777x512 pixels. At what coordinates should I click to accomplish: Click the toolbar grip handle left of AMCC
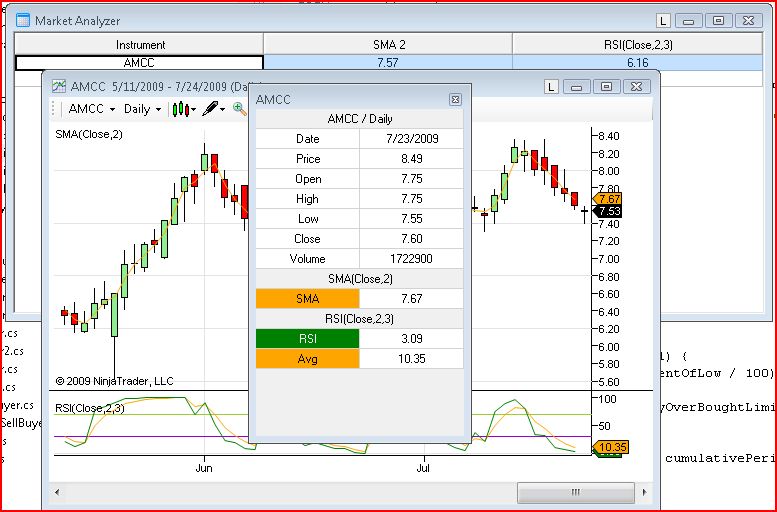(54, 109)
